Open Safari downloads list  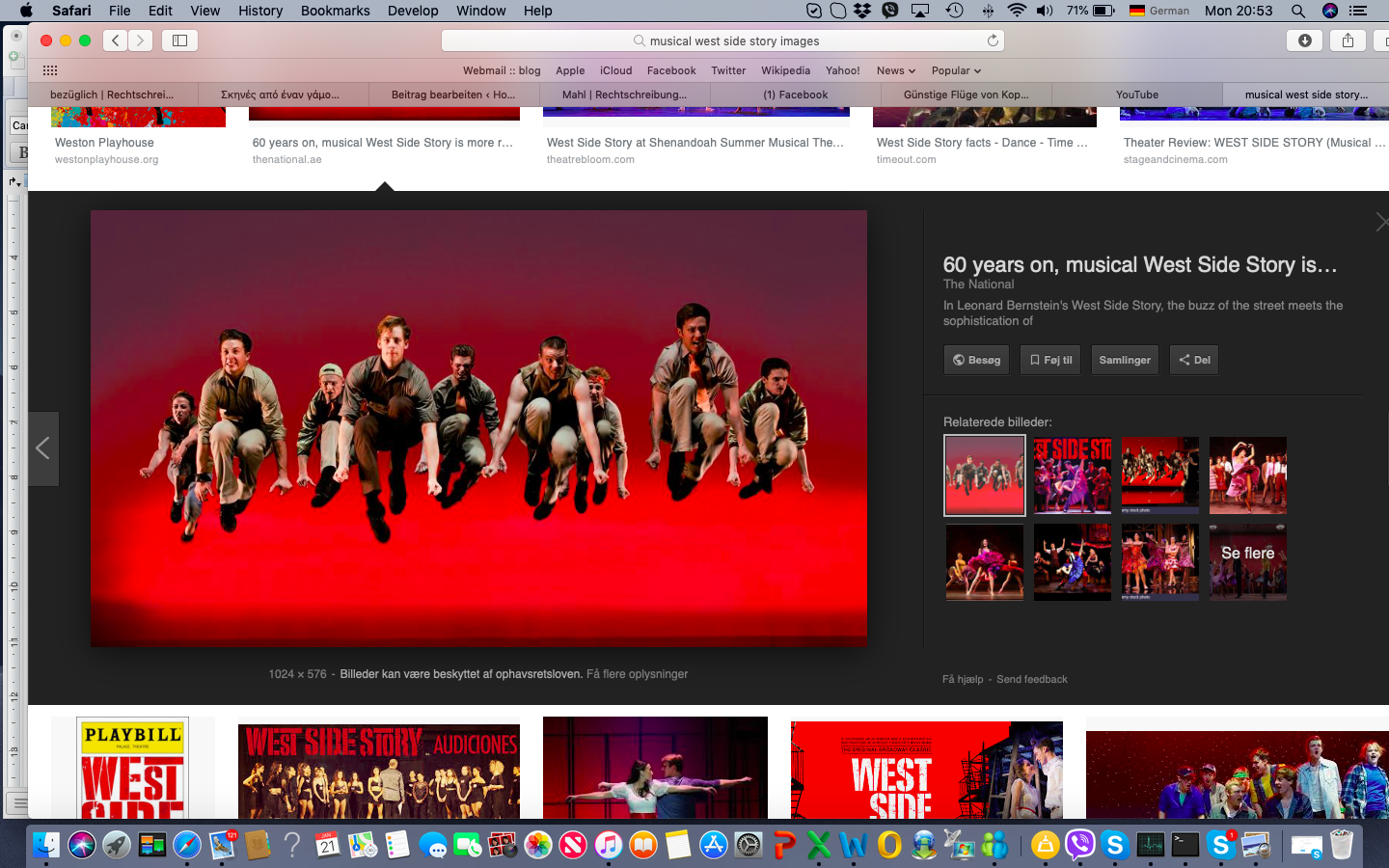tap(1305, 41)
